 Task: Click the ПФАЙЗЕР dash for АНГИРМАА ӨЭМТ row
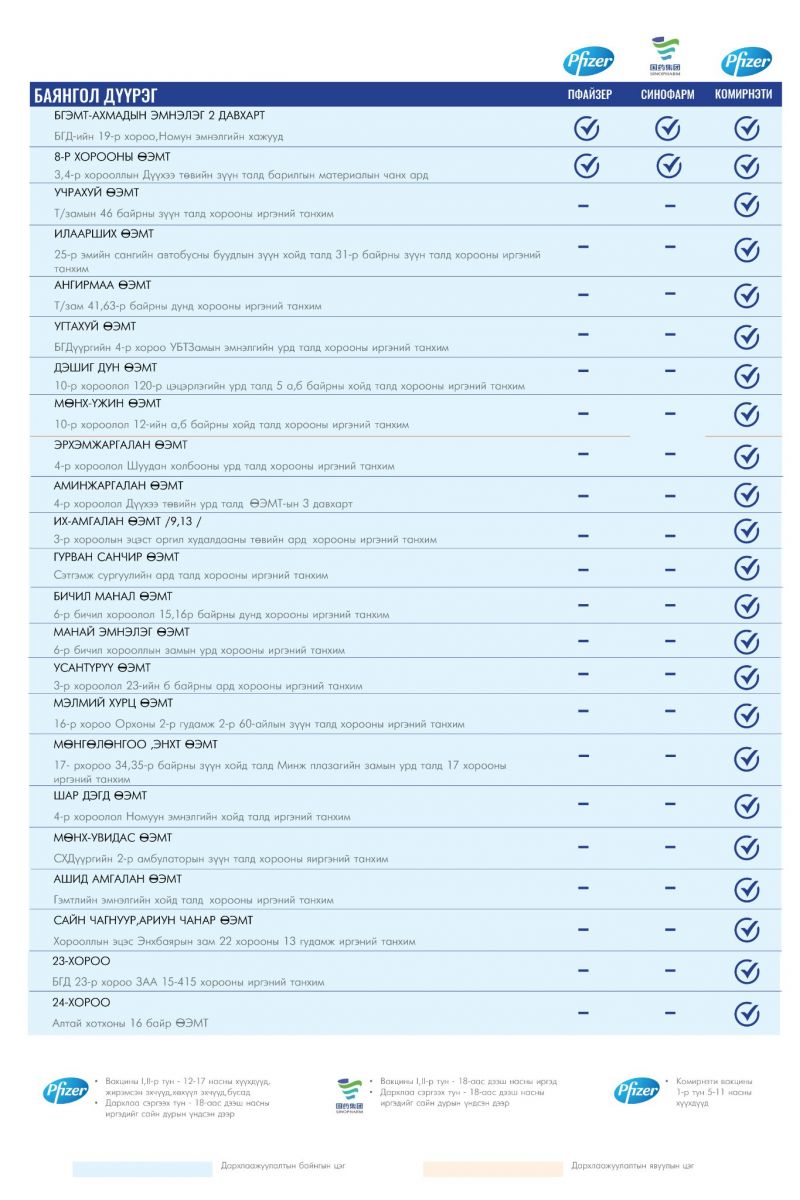pyautogui.click(x=584, y=294)
